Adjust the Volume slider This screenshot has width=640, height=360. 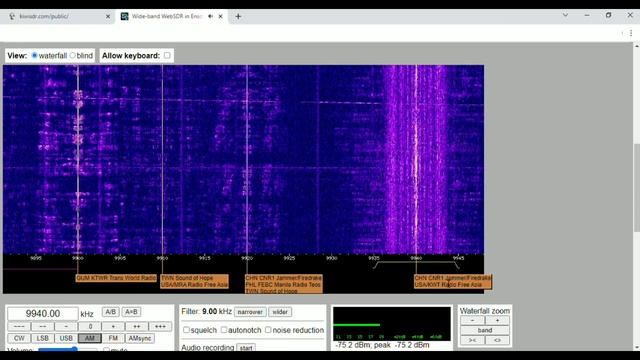click(67, 350)
